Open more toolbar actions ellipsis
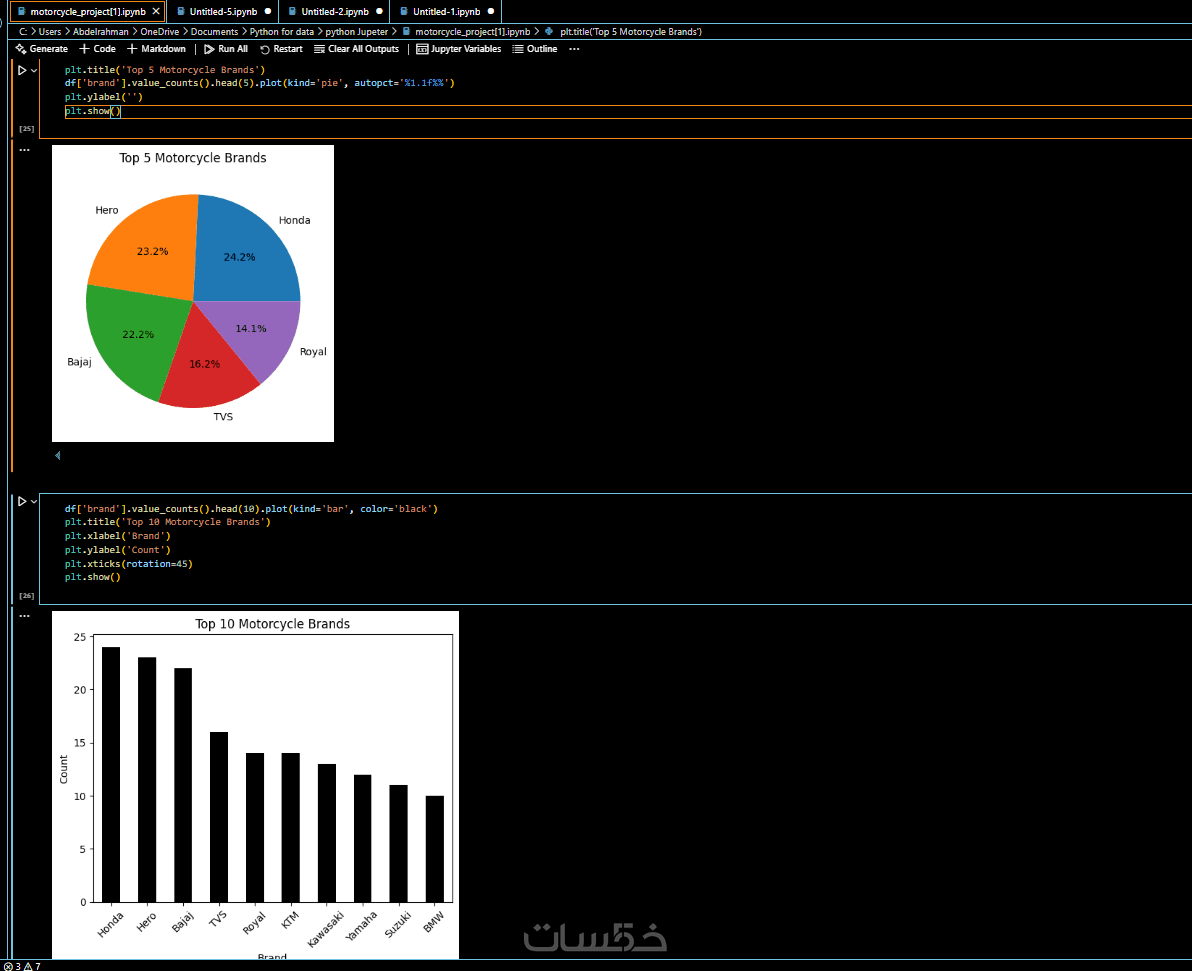1192x971 pixels. [x=574, y=49]
